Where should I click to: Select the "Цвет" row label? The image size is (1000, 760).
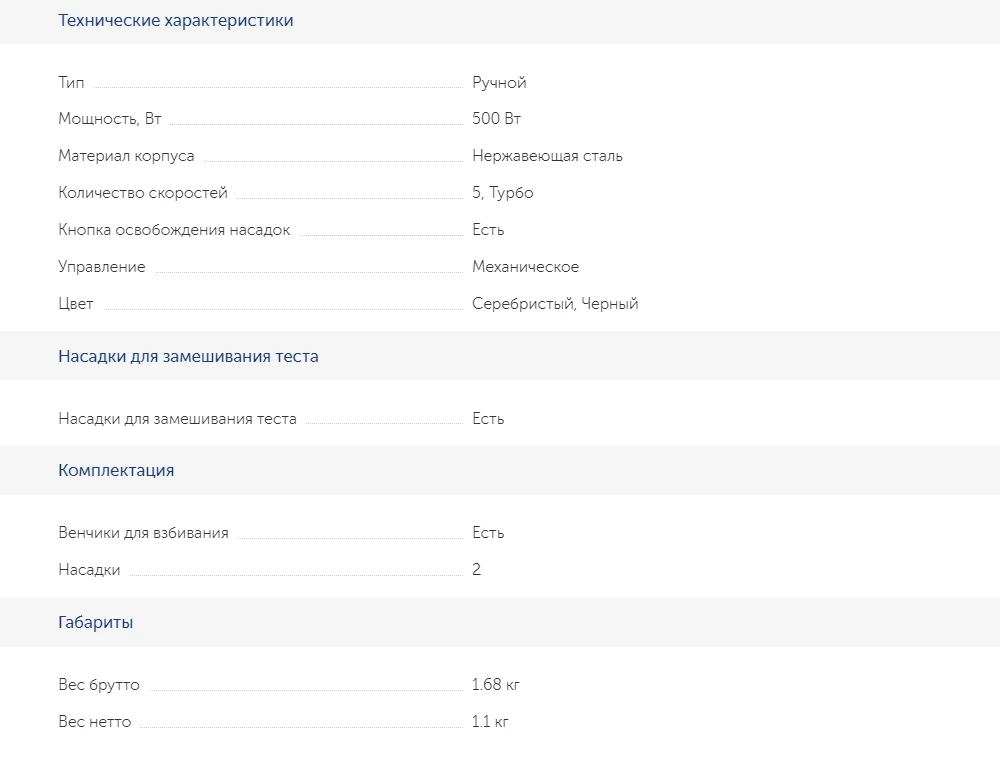[75, 303]
